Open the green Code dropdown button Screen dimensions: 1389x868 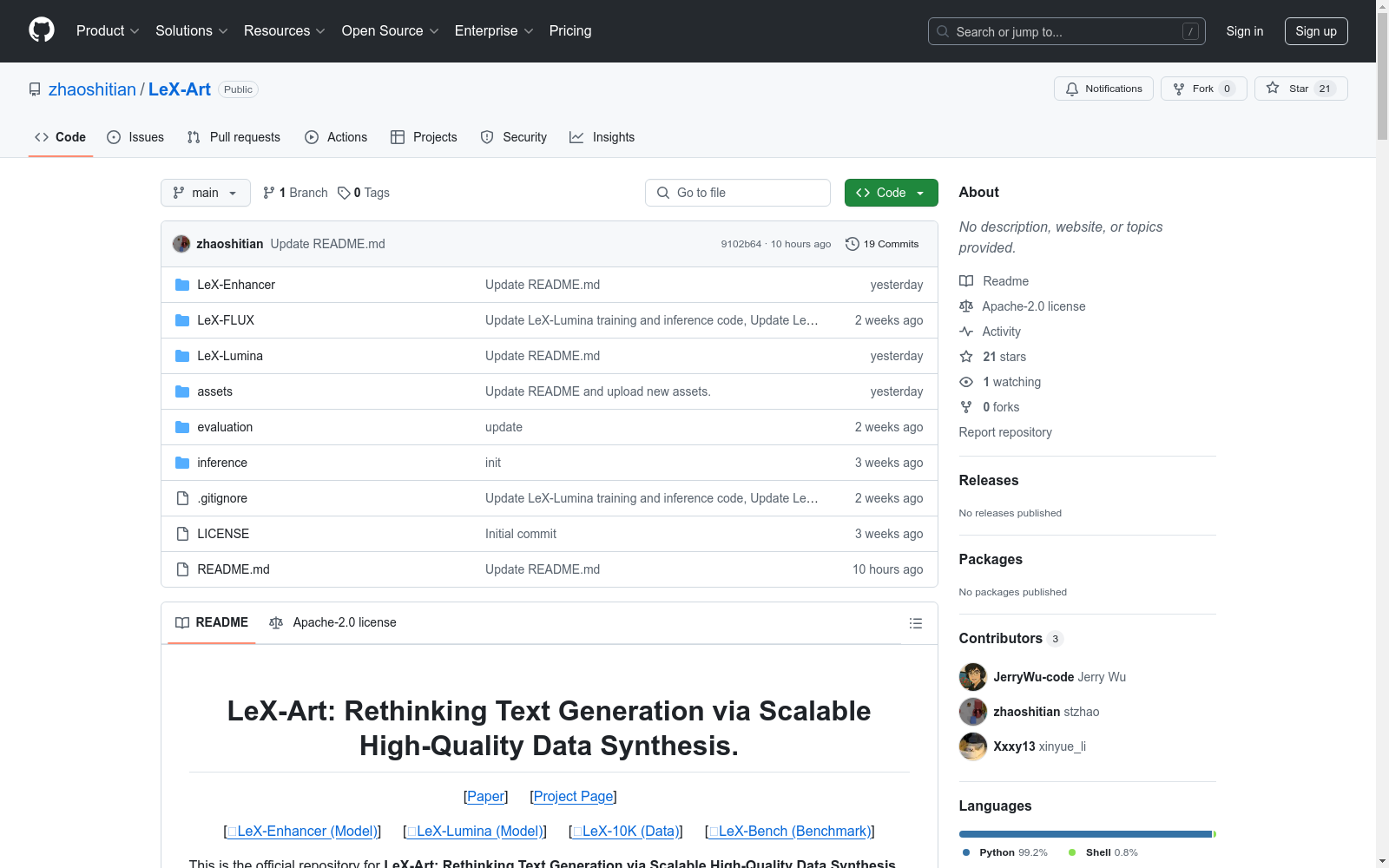pos(892,193)
